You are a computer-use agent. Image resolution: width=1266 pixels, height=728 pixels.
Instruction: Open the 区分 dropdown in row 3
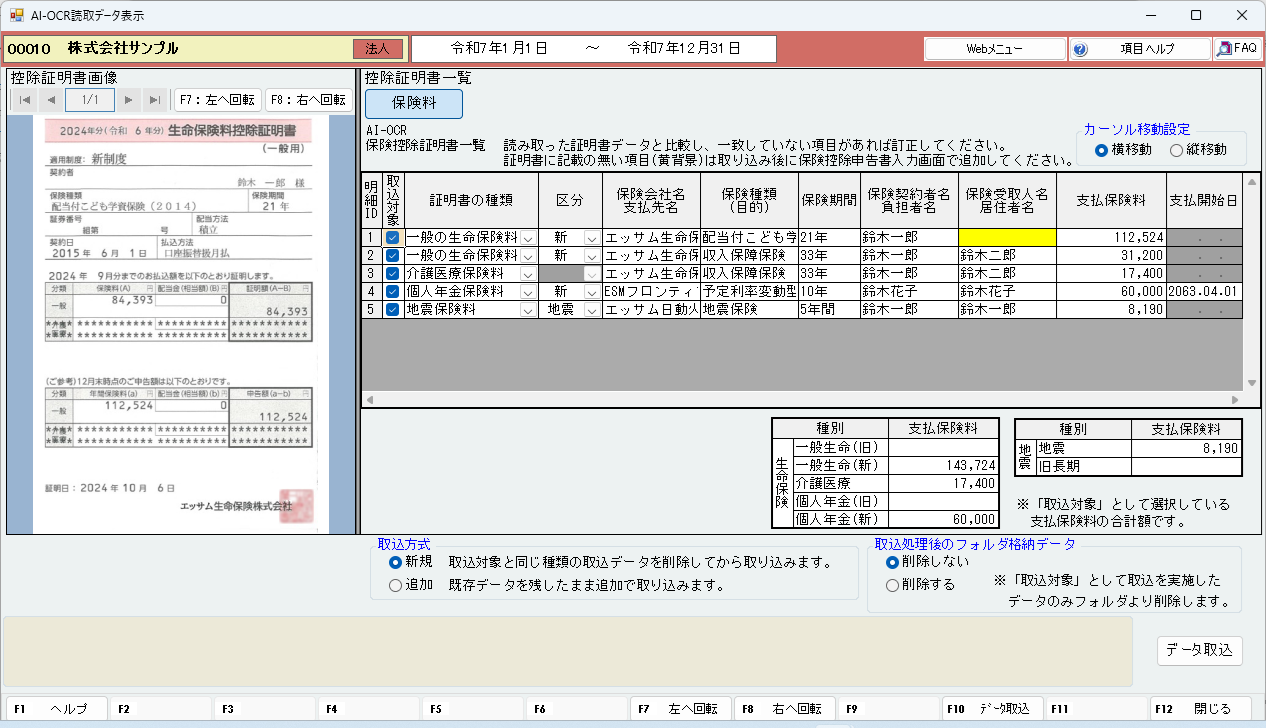(591, 274)
